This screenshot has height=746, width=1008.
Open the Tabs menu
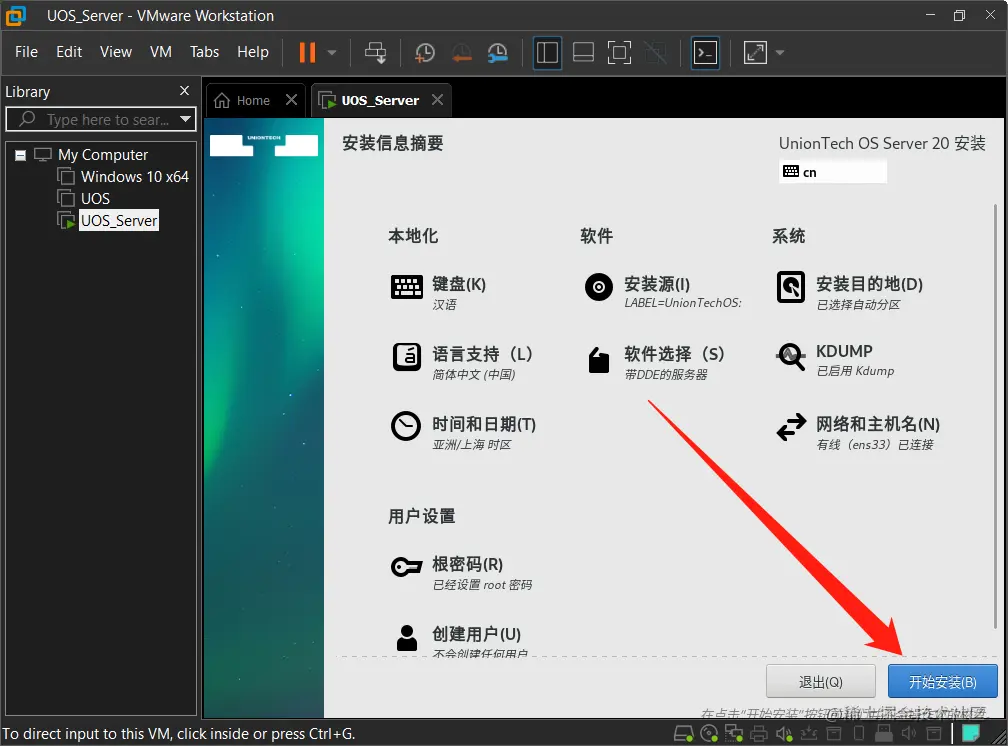point(204,51)
